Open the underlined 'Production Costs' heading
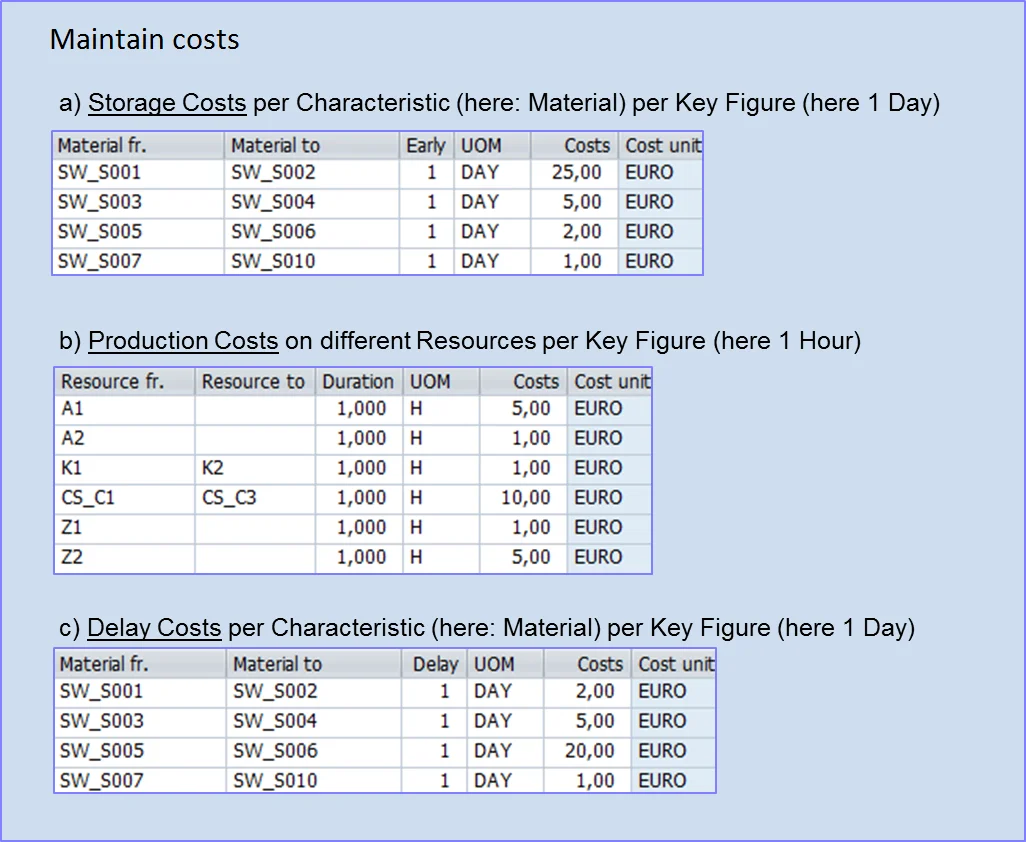This screenshot has height=842, width=1026. click(x=183, y=341)
